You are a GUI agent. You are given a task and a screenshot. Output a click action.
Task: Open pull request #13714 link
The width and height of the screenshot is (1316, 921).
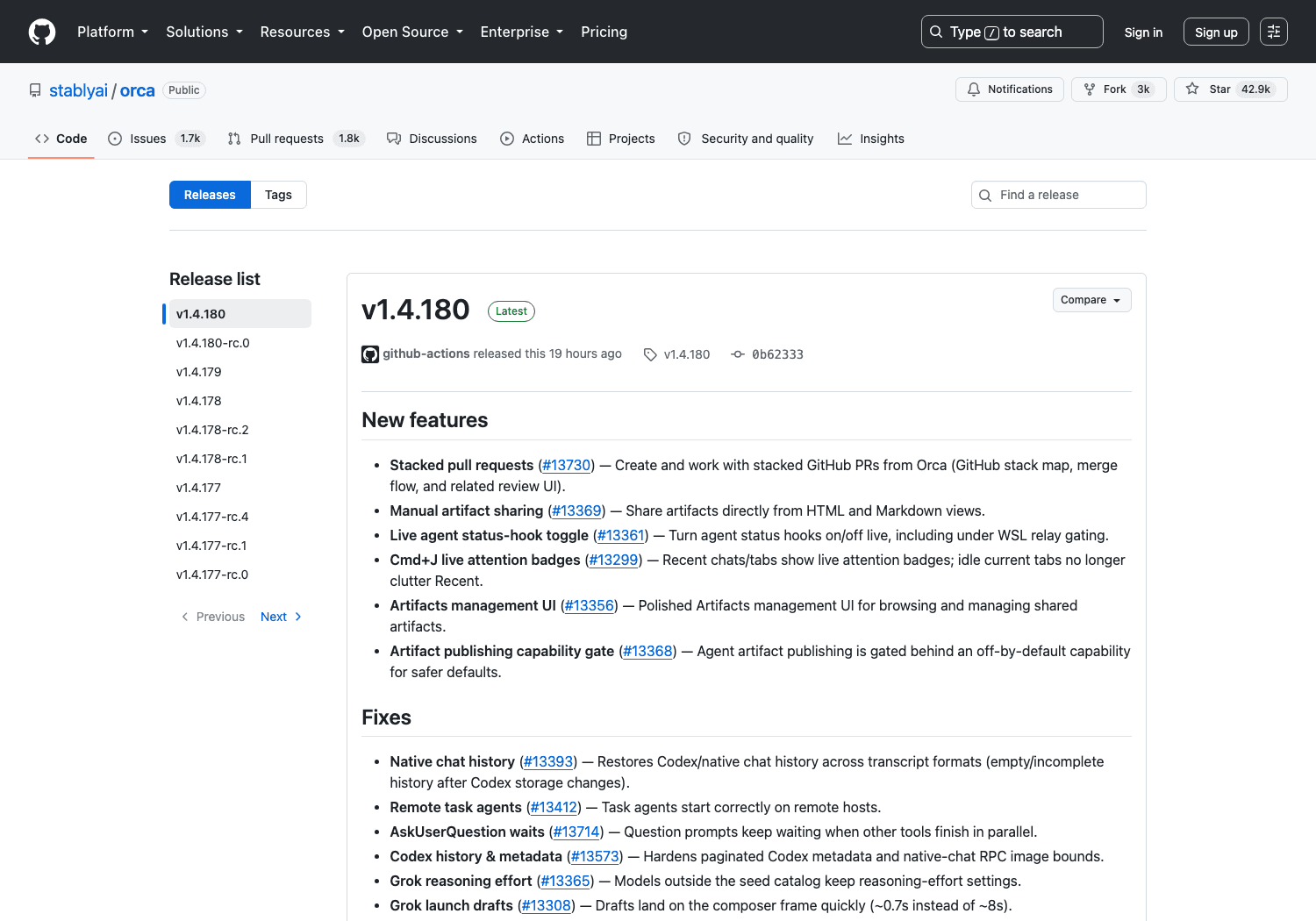576,832
